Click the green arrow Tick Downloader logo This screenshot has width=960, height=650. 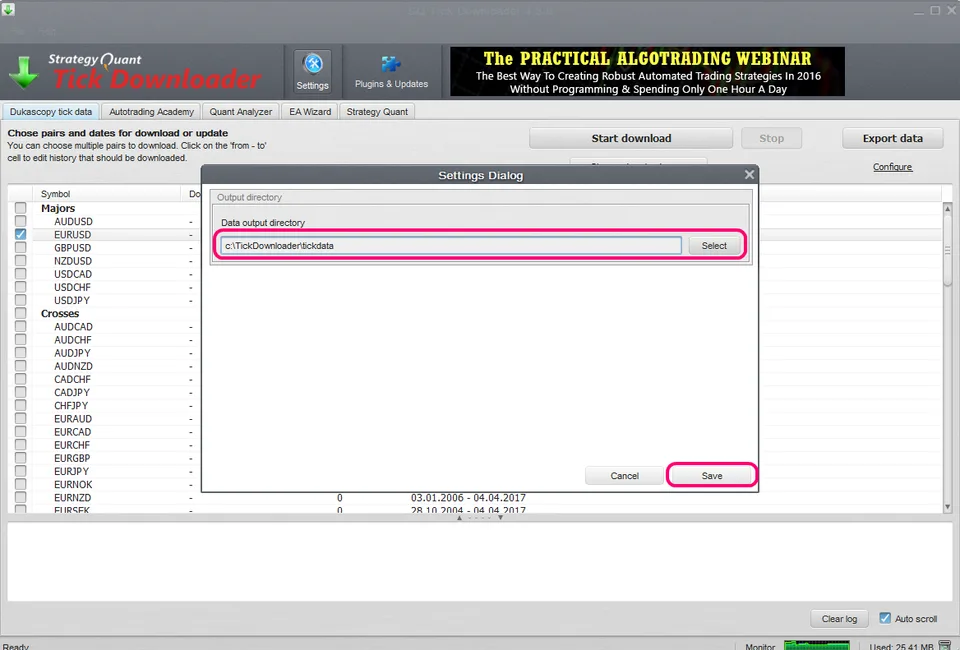[24, 72]
